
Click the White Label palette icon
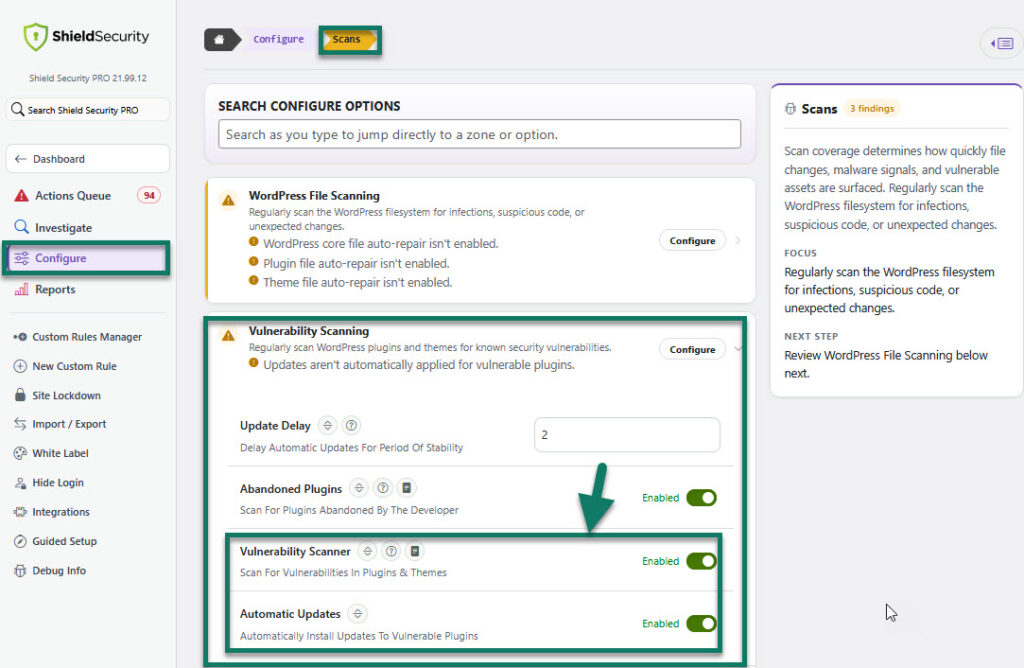[20, 453]
